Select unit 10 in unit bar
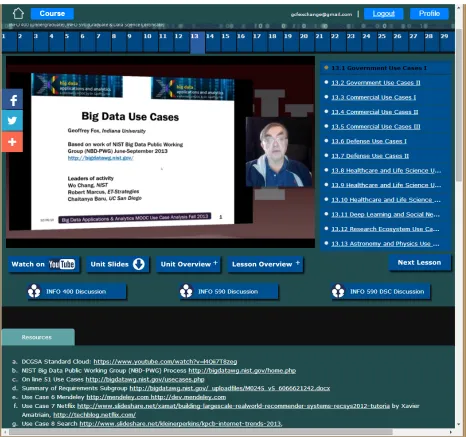 (x=150, y=41)
